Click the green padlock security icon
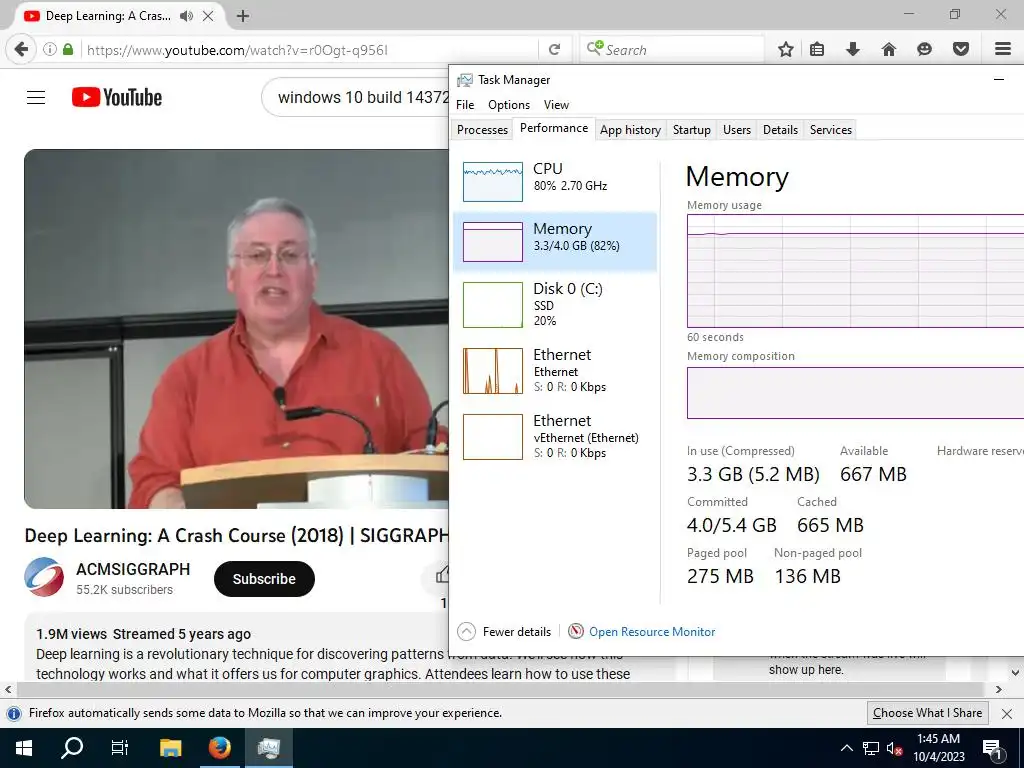The width and height of the screenshot is (1024, 768). [68, 50]
